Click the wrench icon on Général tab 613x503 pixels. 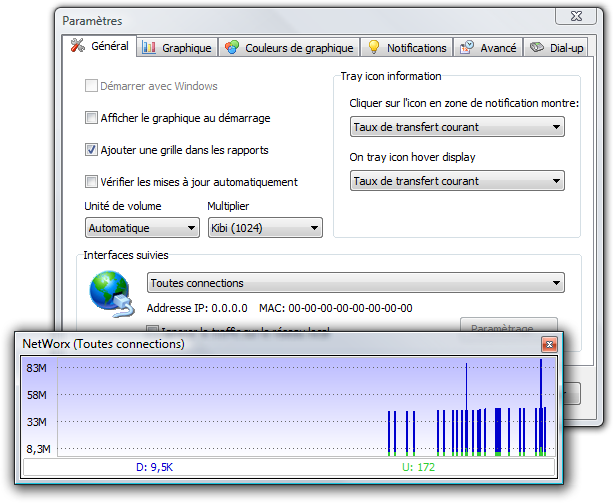[x=77, y=45]
